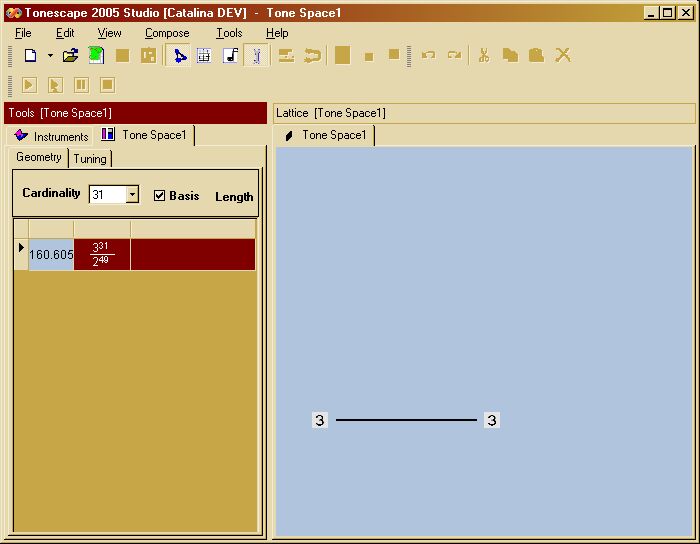This screenshot has height=544, width=700.
Task: Click the Pause button
Action: click(81, 85)
